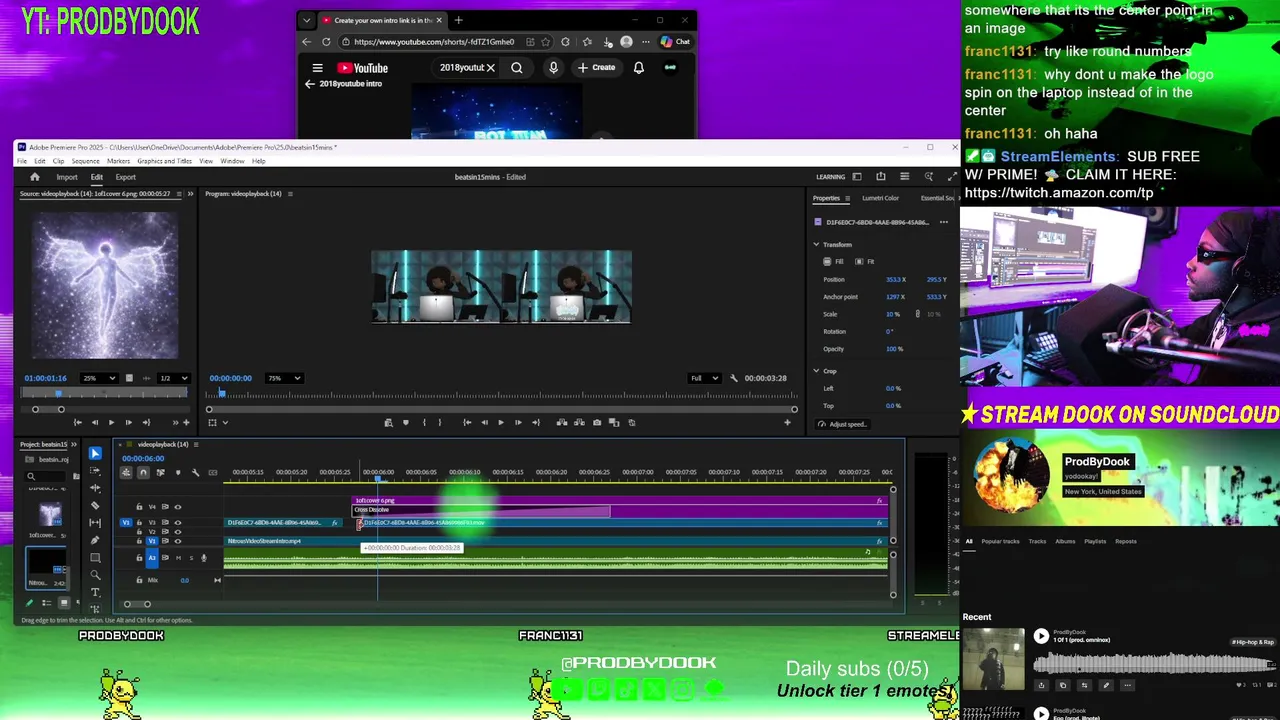Step forward one frame in Program monitor
This screenshot has width=1280, height=720.
(518, 422)
